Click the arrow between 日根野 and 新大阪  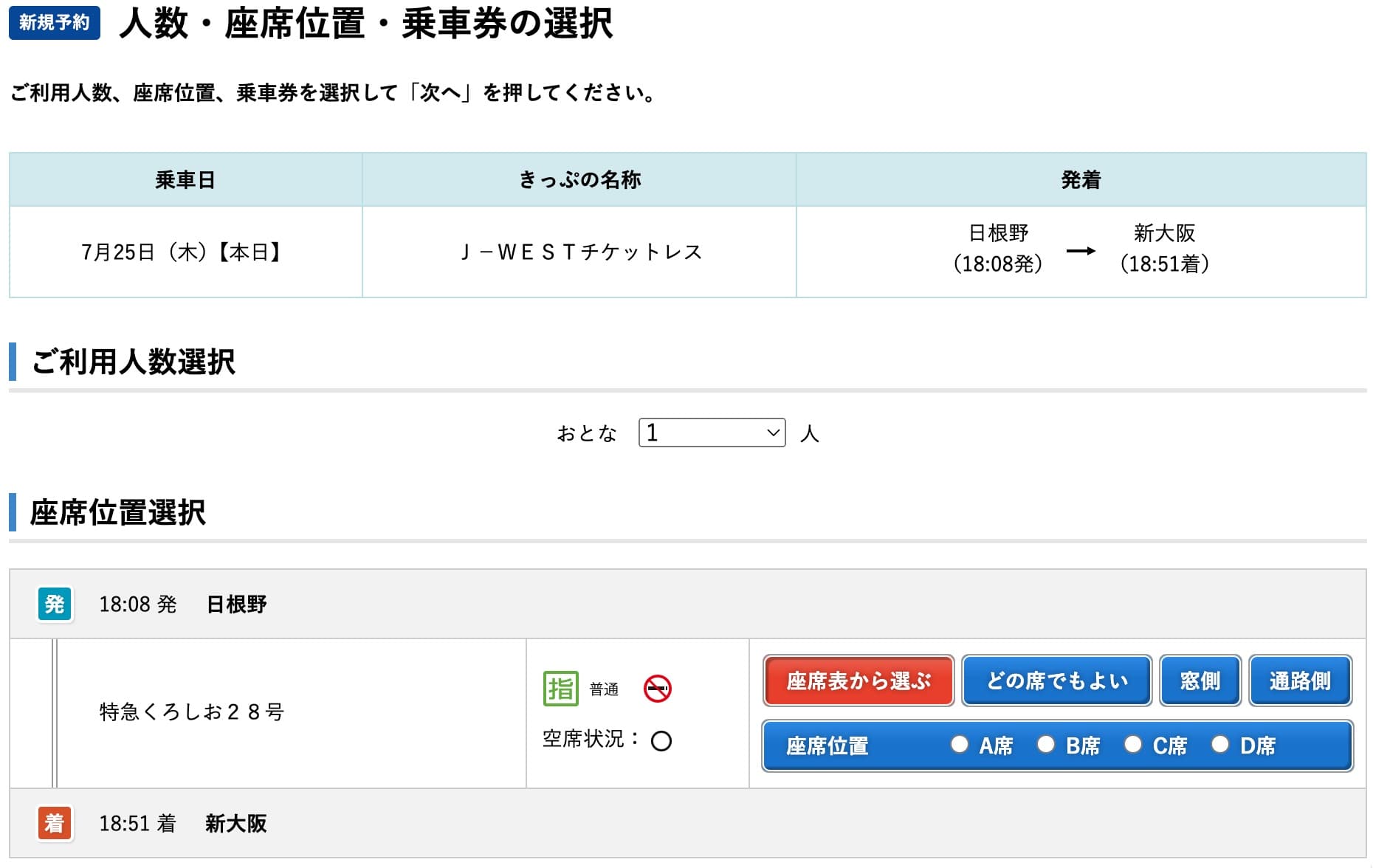1081,251
